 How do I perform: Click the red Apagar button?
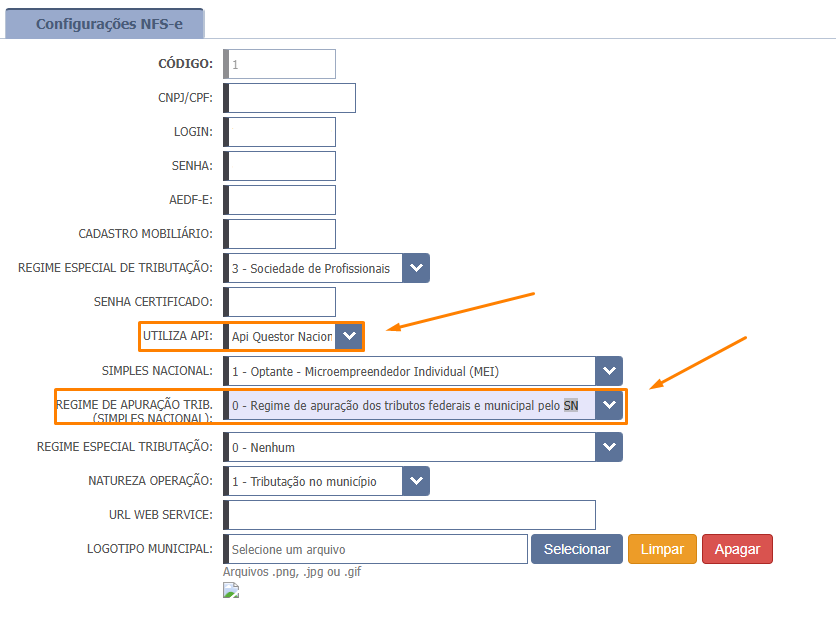click(737, 549)
